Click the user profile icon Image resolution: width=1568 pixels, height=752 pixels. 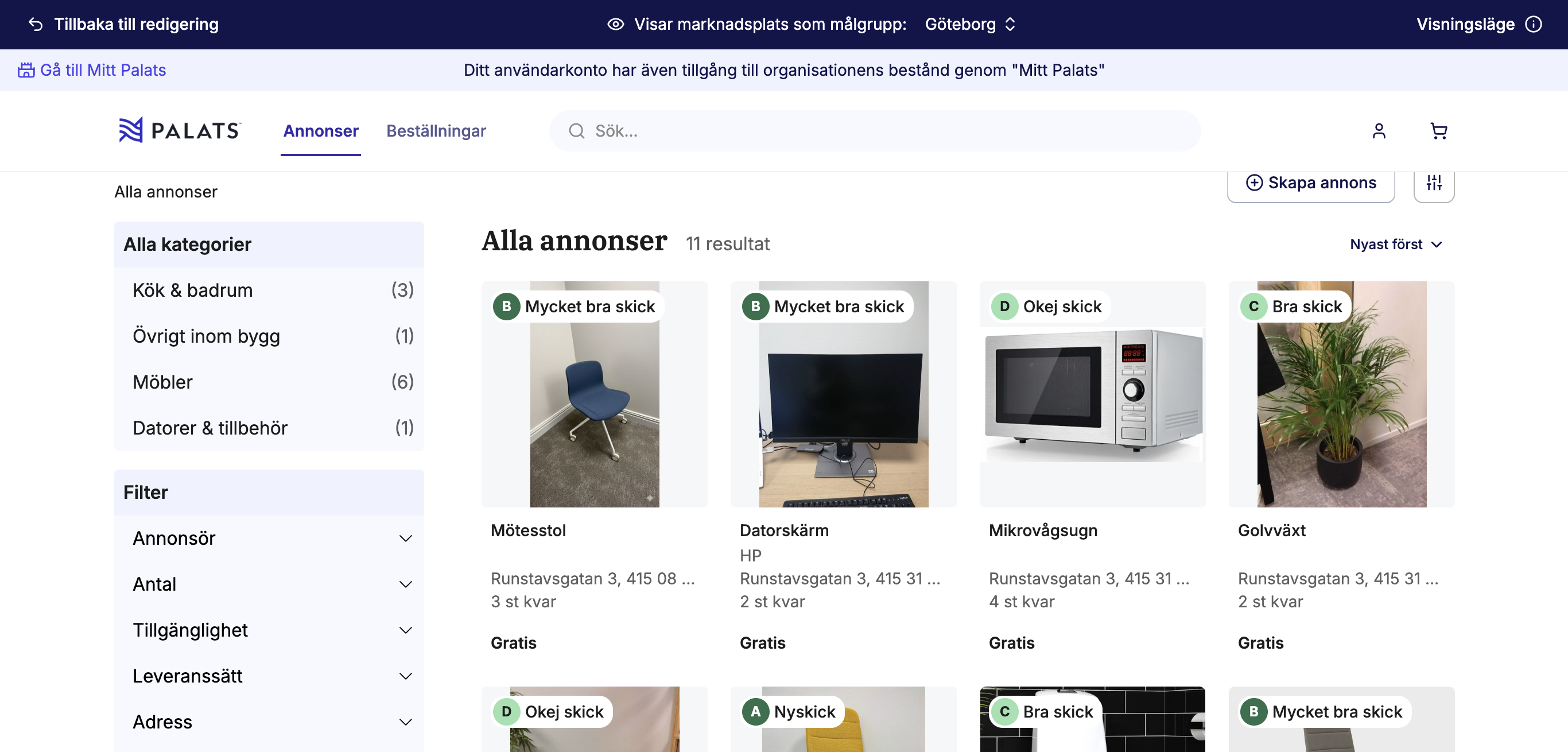pyautogui.click(x=1379, y=131)
